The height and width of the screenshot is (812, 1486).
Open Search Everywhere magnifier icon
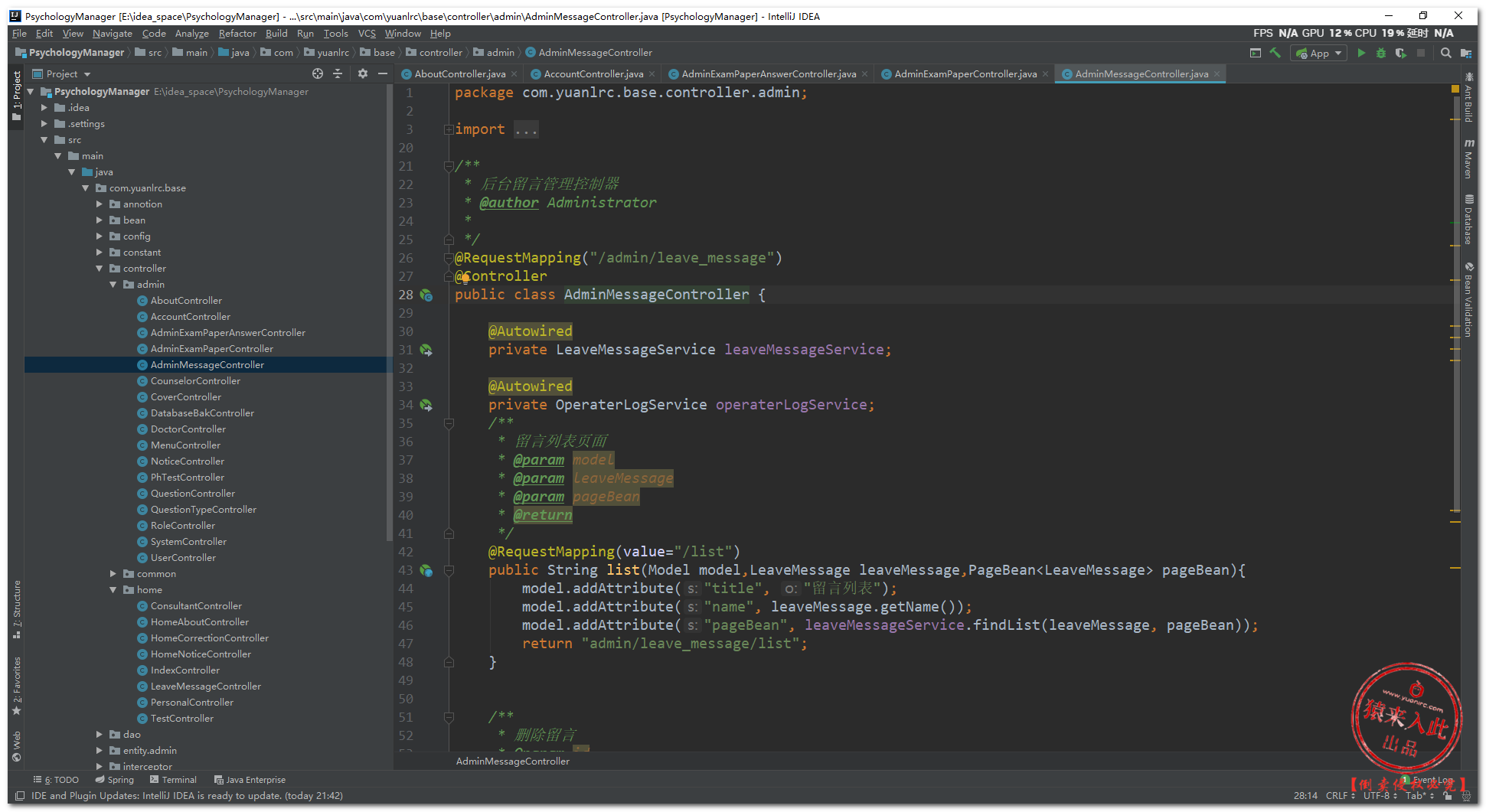pyautogui.click(x=1445, y=53)
